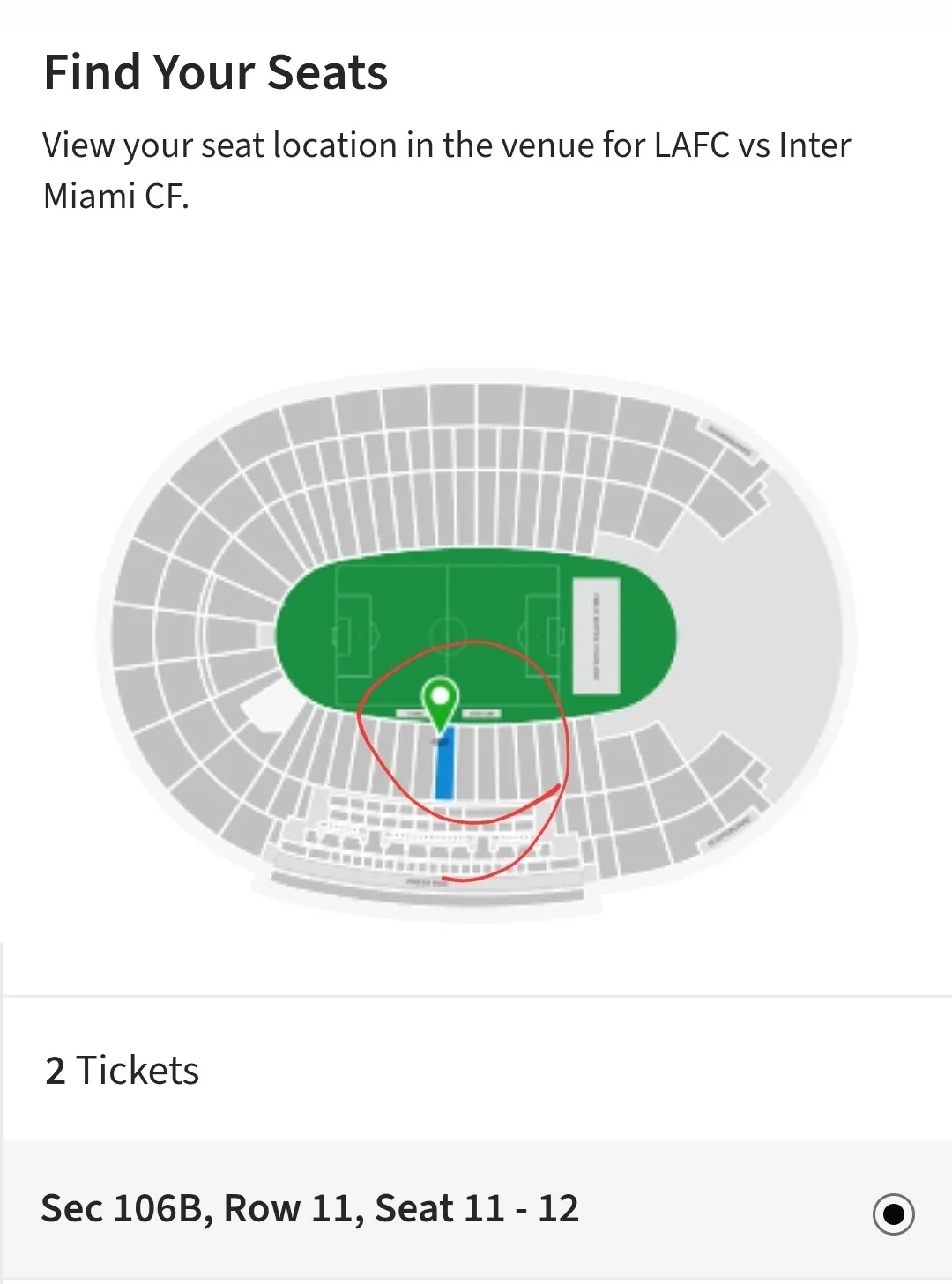Click the left penalty box on the field

(x=350, y=634)
